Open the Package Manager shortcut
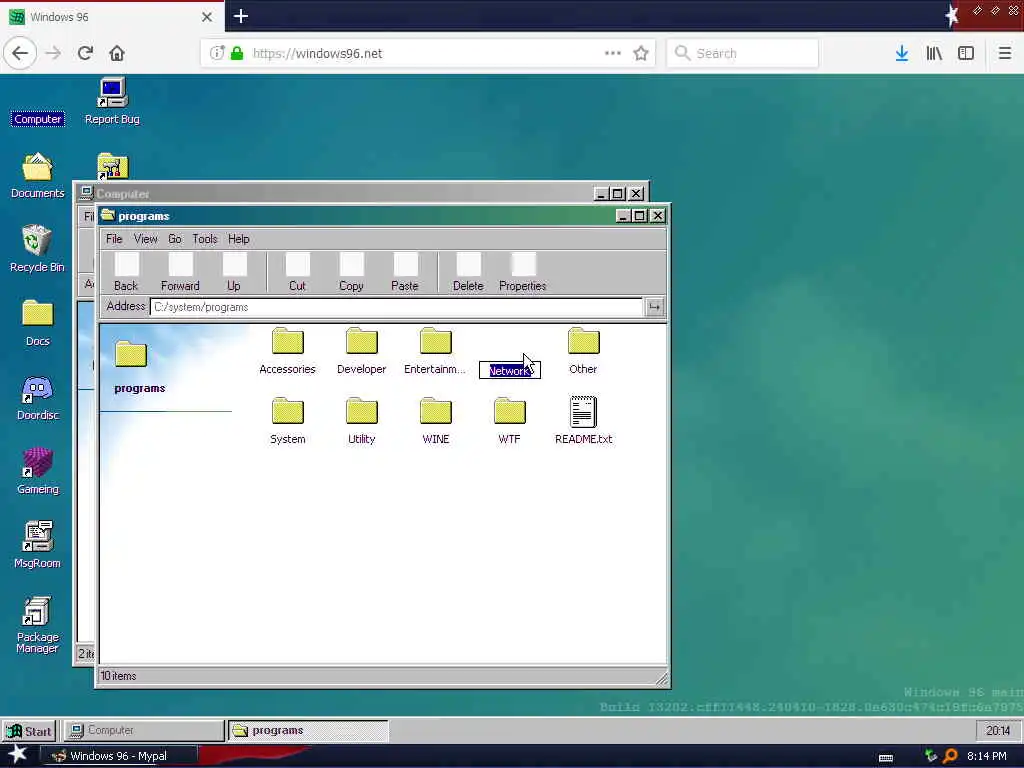1024x768 pixels. 37,625
